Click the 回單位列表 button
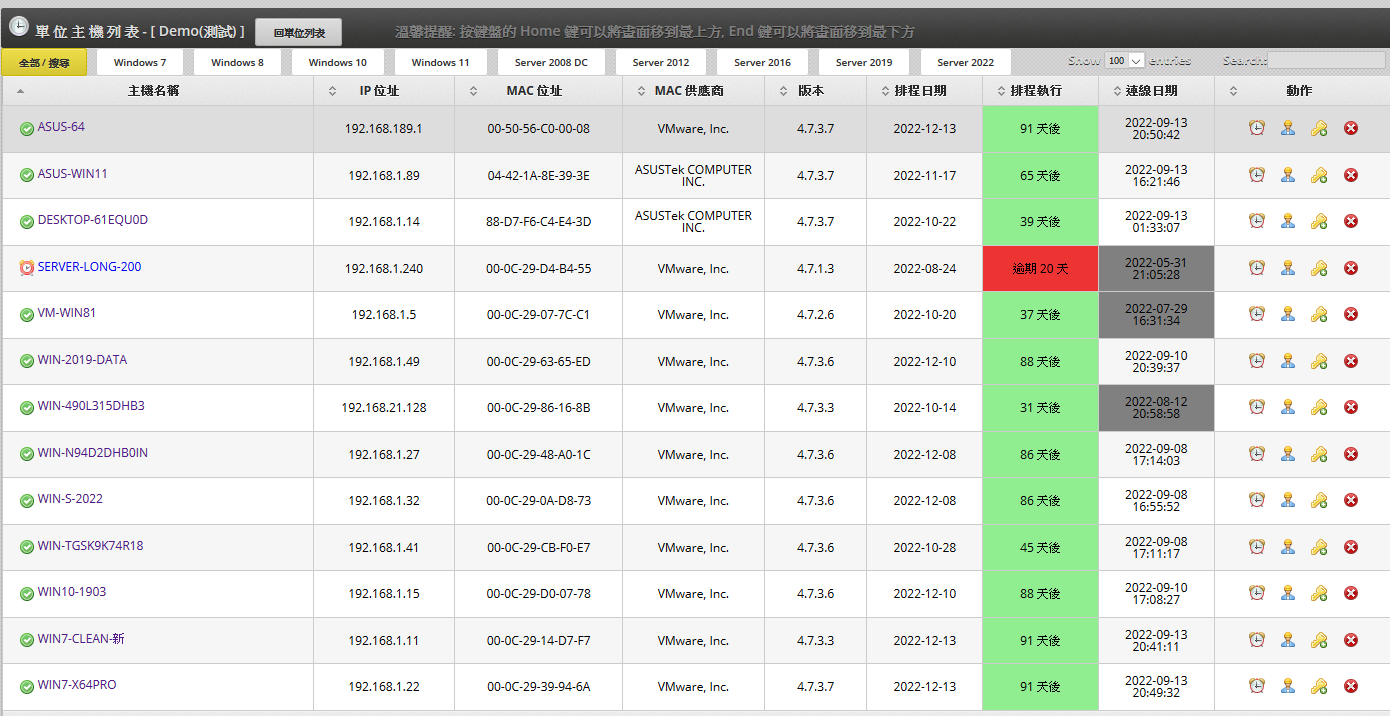Screen dimensions: 1390x716 pyautogui.click(x=298, y=33)
